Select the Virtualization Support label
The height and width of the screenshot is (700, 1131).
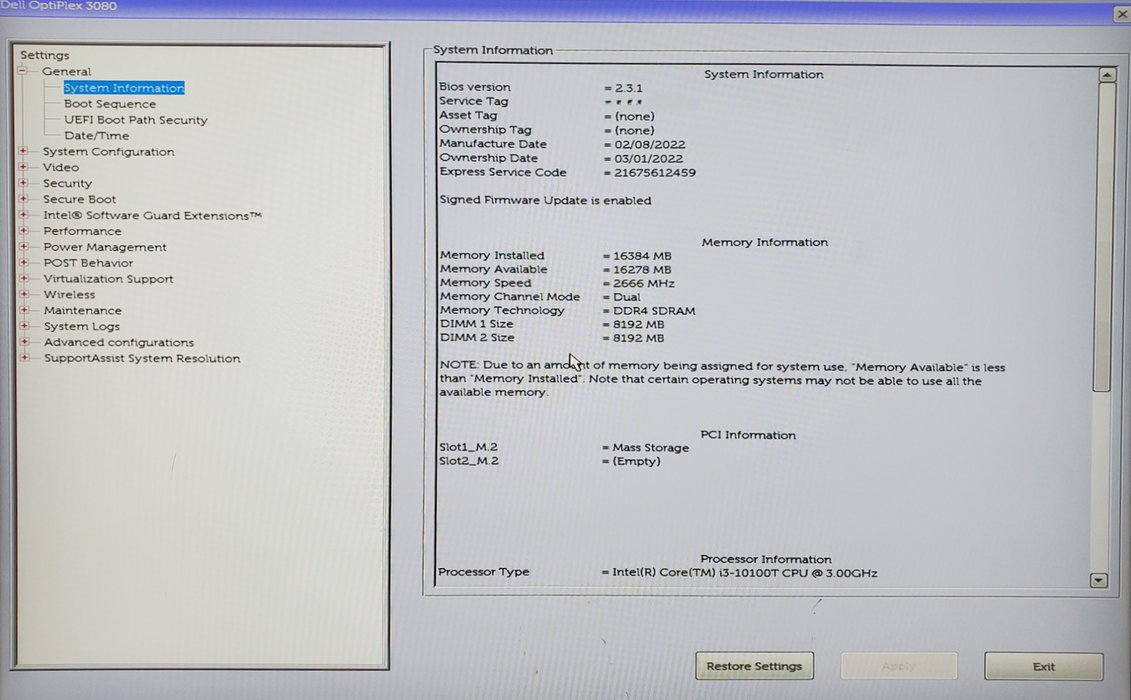tap(108, 279)
